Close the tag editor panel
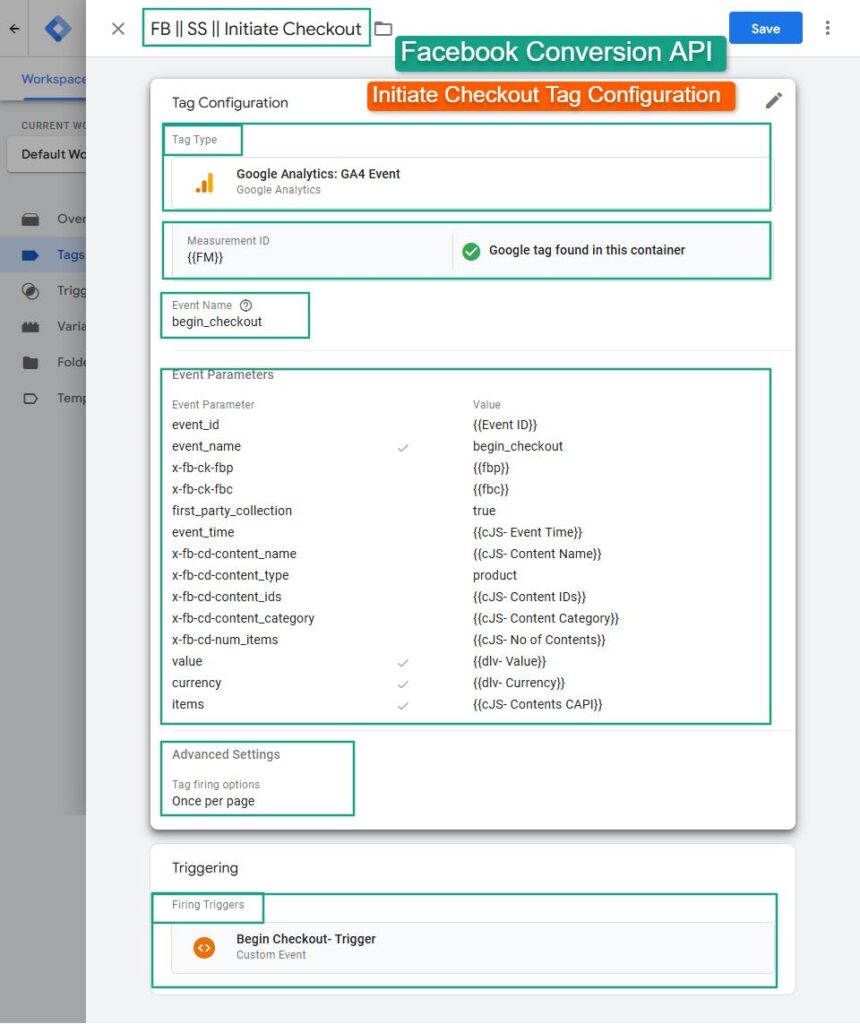The image size is (860, 1024). (118, 29)
